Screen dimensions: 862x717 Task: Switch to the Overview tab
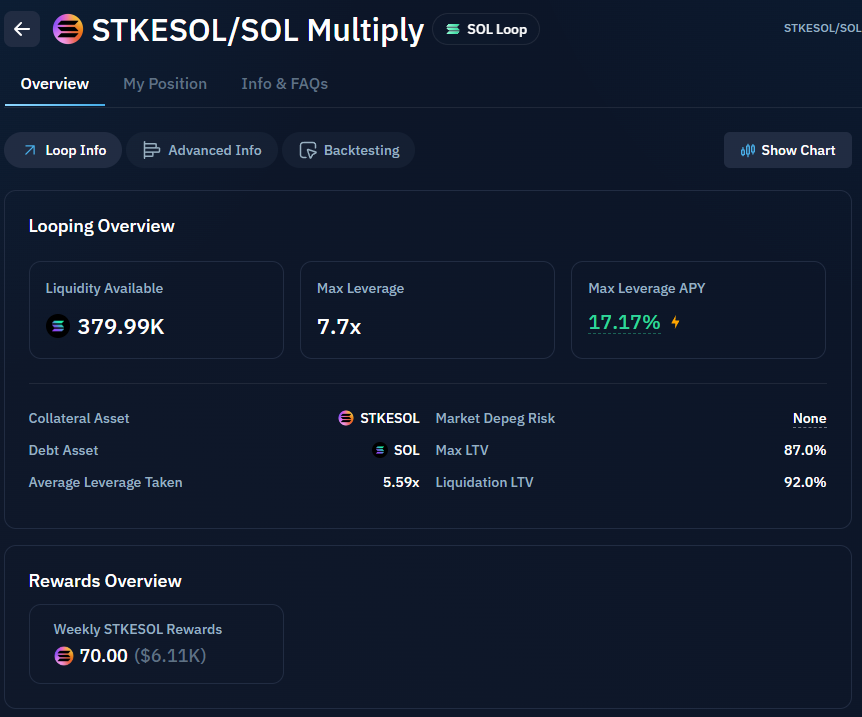tap(55, 84)
